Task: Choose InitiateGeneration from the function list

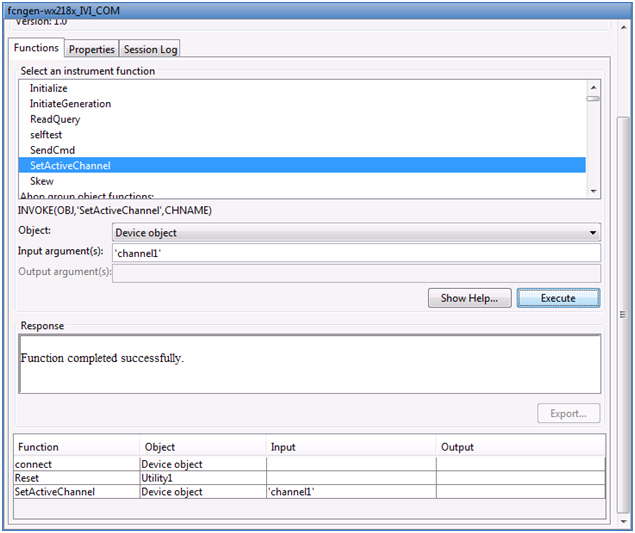Action: click(x=70, y=104)
